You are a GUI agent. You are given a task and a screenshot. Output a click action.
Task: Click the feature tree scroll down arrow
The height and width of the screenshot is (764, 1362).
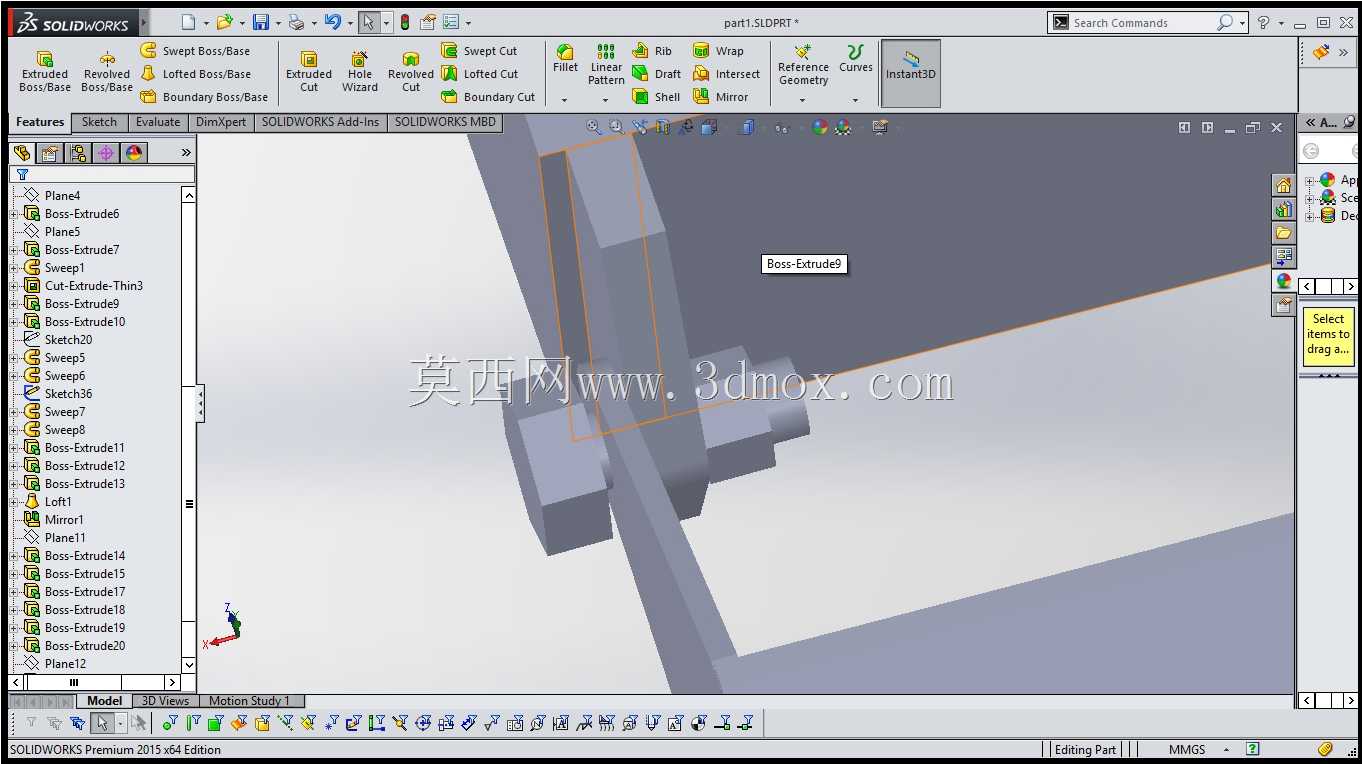point(189,664)
